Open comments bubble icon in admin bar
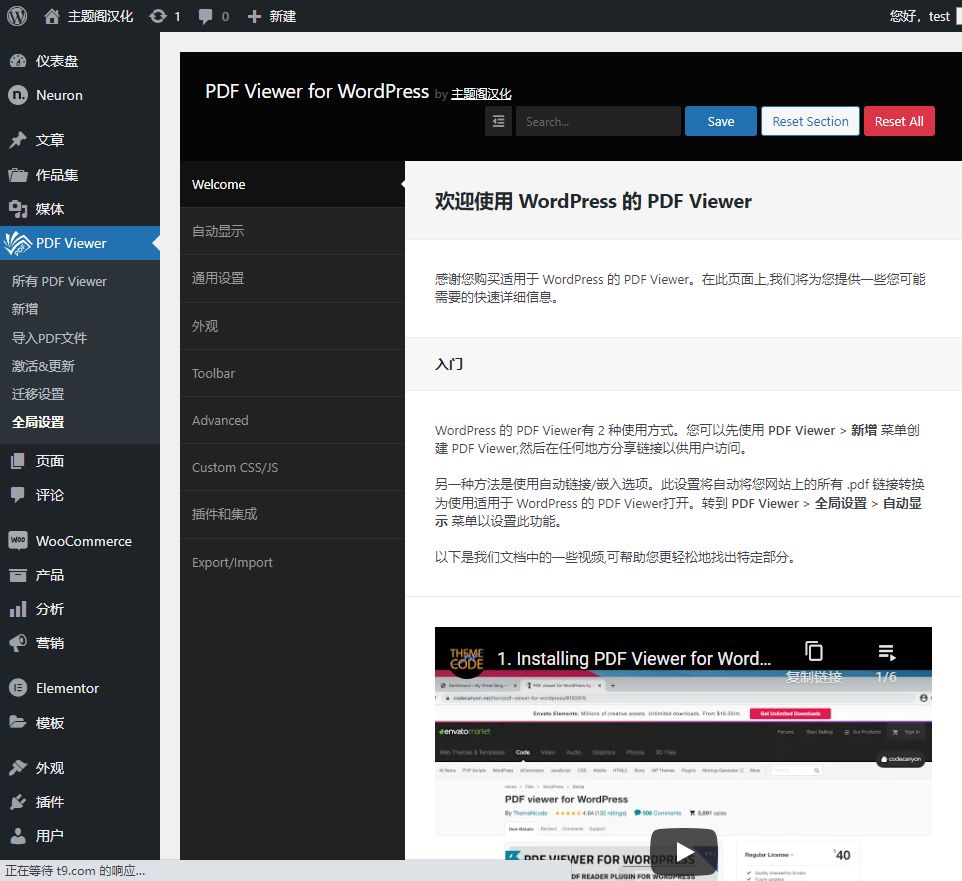 [206, 17]
